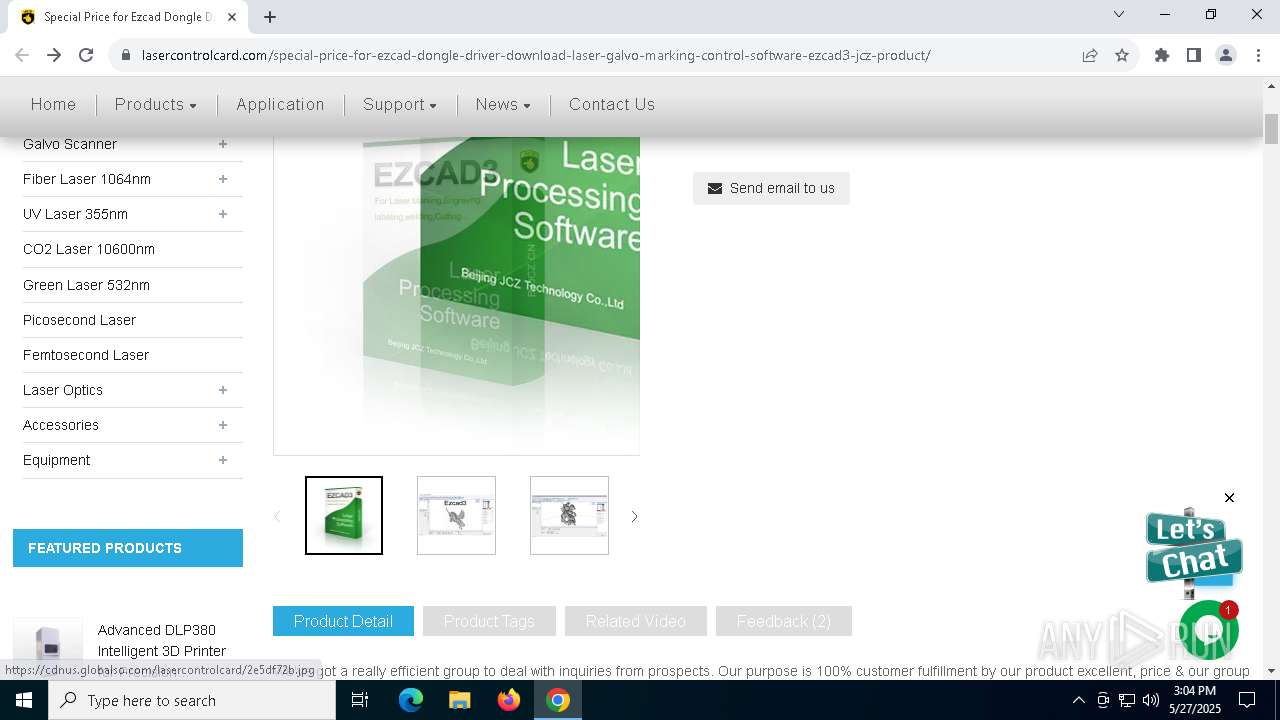Open the notifications center icon
The image size is (1280, 720).
tap(1247, 700)
